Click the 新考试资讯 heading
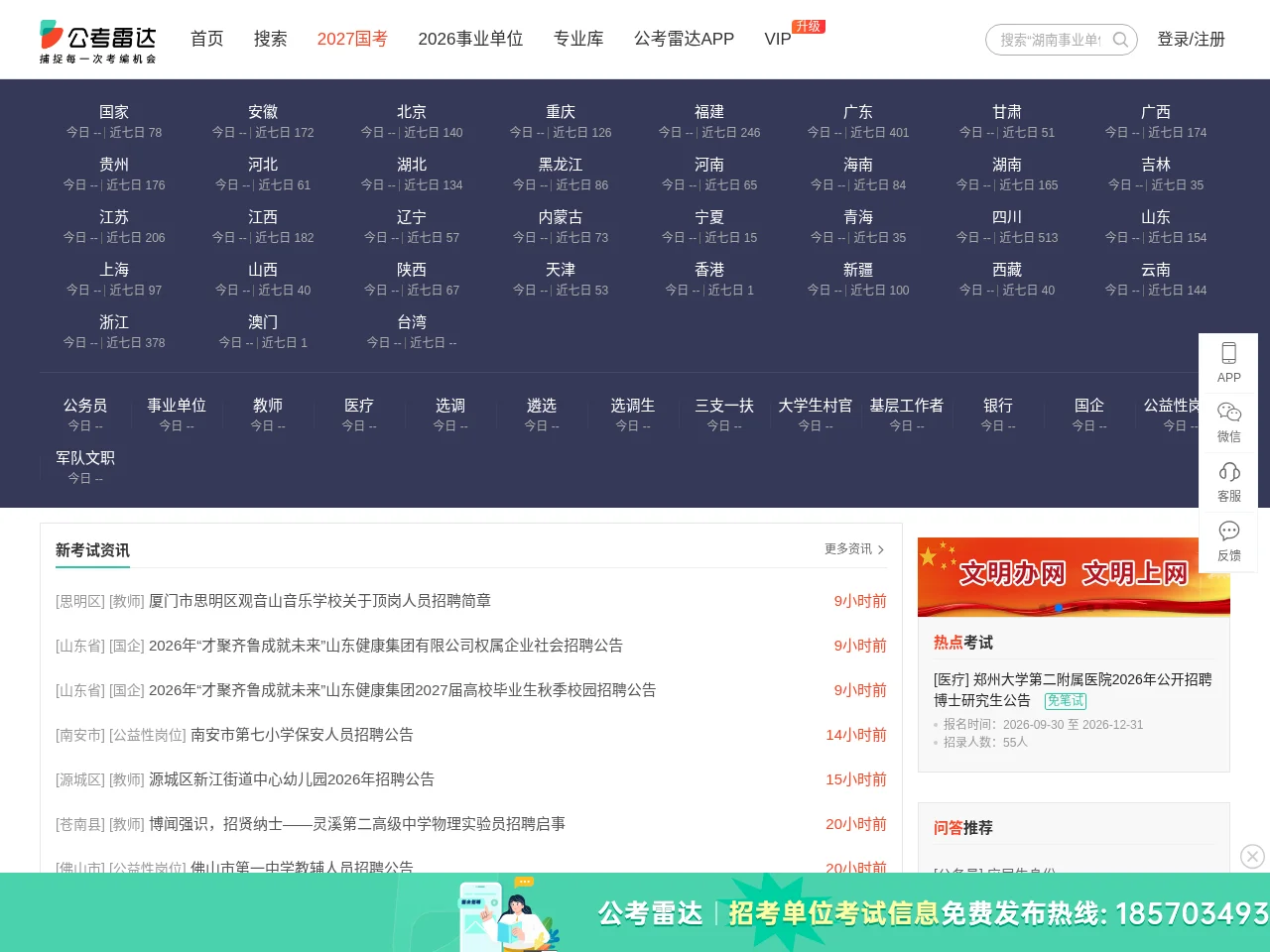Image resolution: width=1270 pixels, height=952 pixels. click(x=92, y=550)
